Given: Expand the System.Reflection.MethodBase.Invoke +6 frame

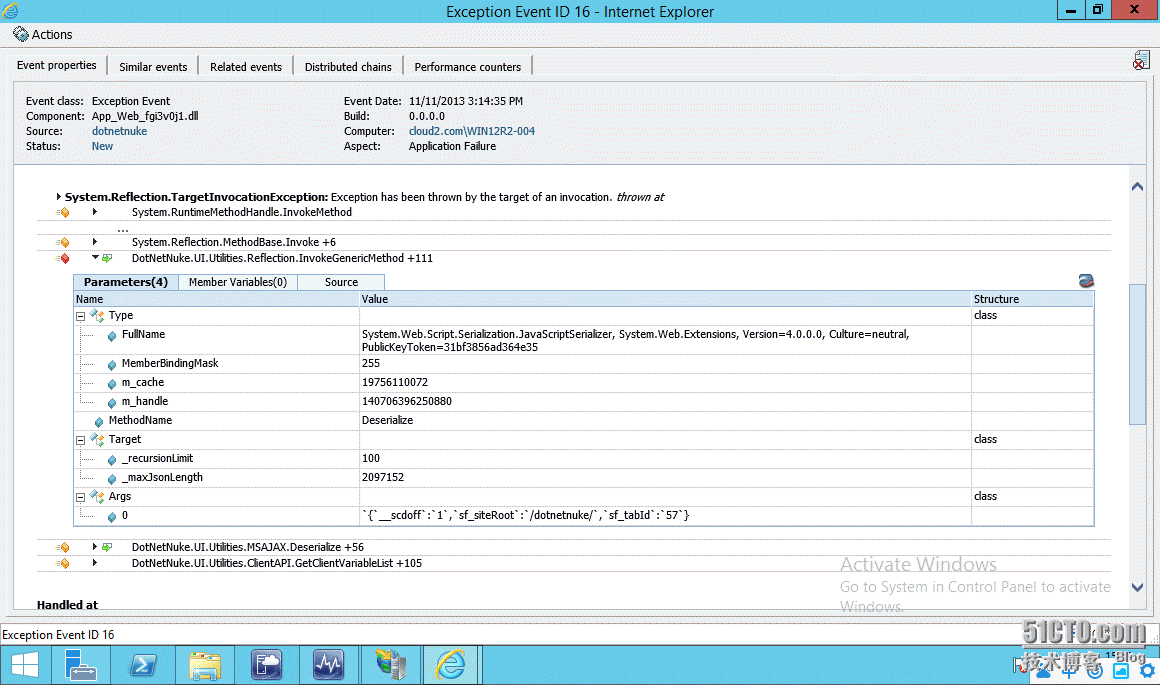Looking at the screenshot, I should [95, 241].
